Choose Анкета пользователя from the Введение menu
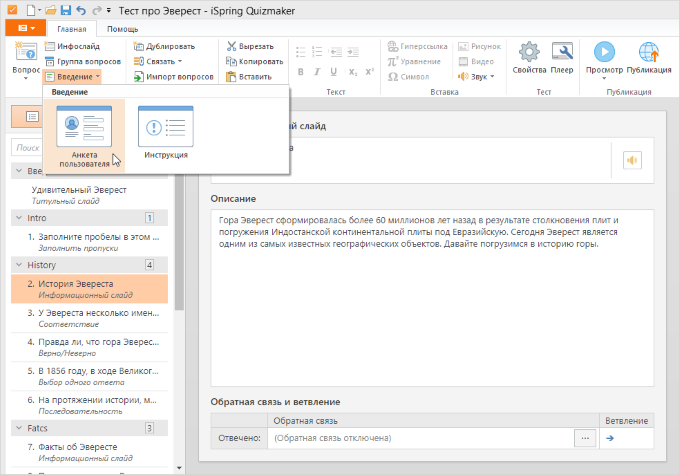Viewport: 680px width, 475px height. click(x=84, y=136)
